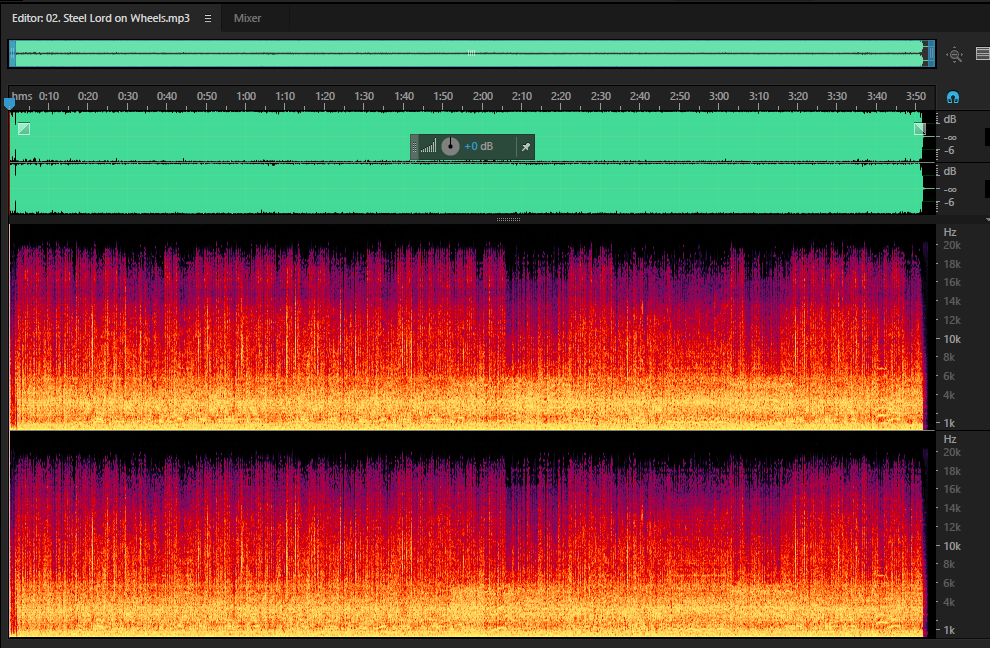Click the 3:30 mark on the time ruler
Screen dimensions: 990x648
(x=837, y=96)
